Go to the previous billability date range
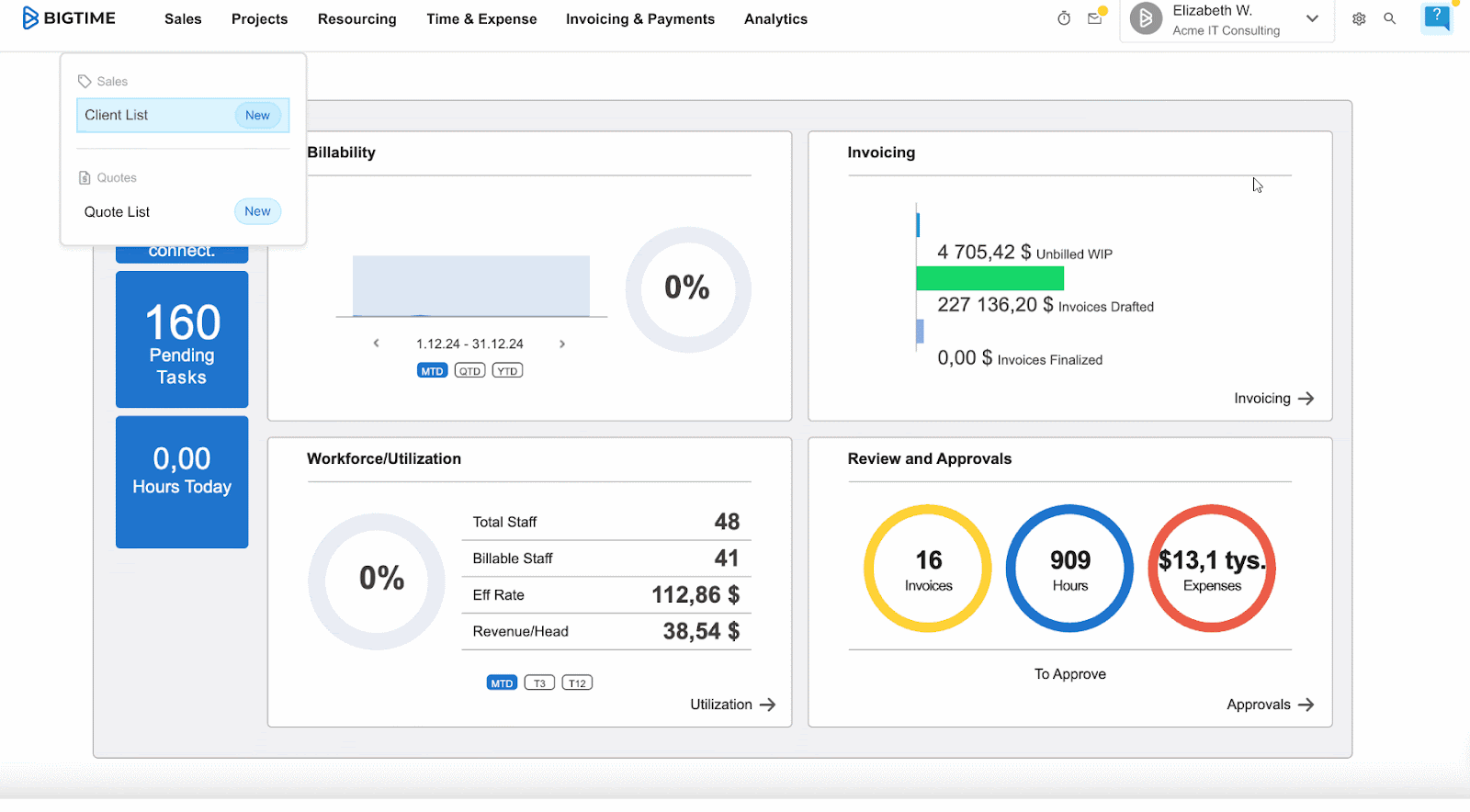1470x812 pixels. 376,344
